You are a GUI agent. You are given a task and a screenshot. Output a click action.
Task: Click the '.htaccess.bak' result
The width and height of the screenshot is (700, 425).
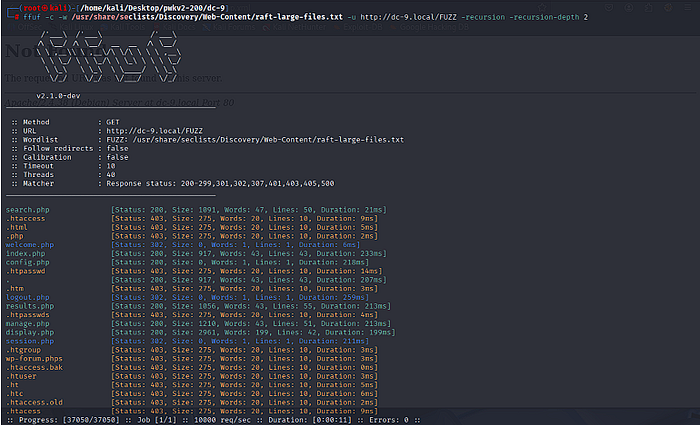click(x=34, y=367)
